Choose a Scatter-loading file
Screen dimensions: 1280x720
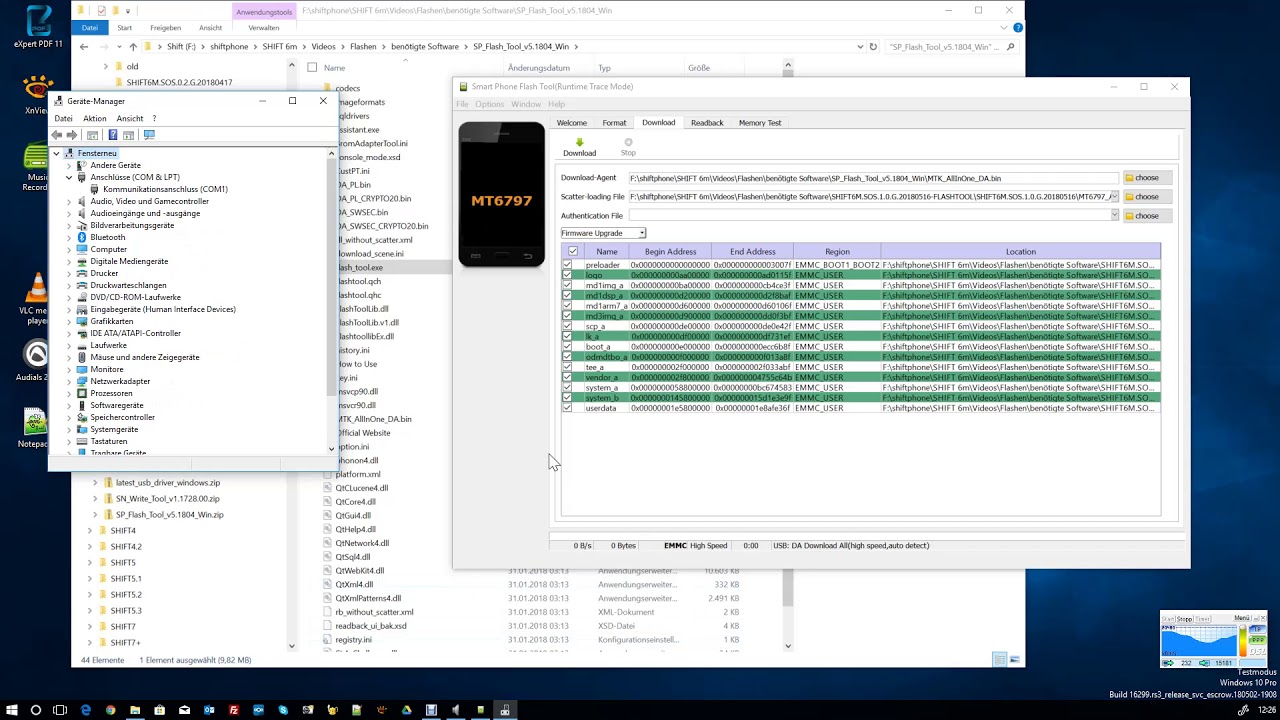pyautogui.click(x=1146, y=197)
